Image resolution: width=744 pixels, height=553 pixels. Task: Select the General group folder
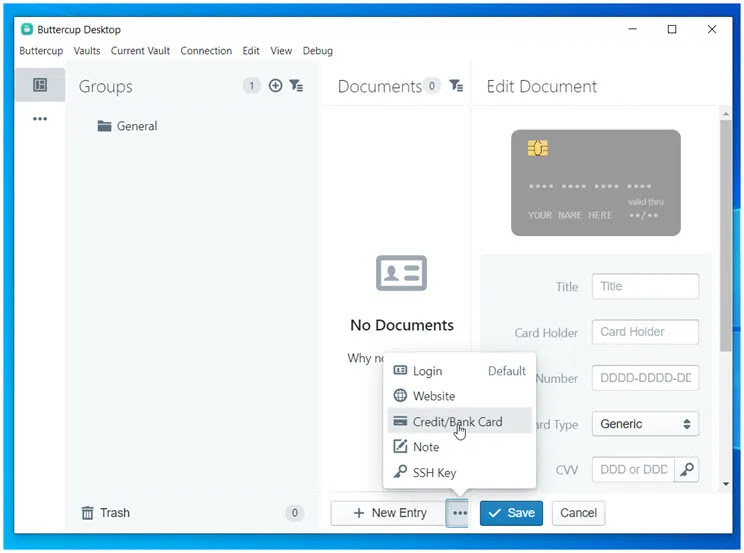[x=127, y=126]
